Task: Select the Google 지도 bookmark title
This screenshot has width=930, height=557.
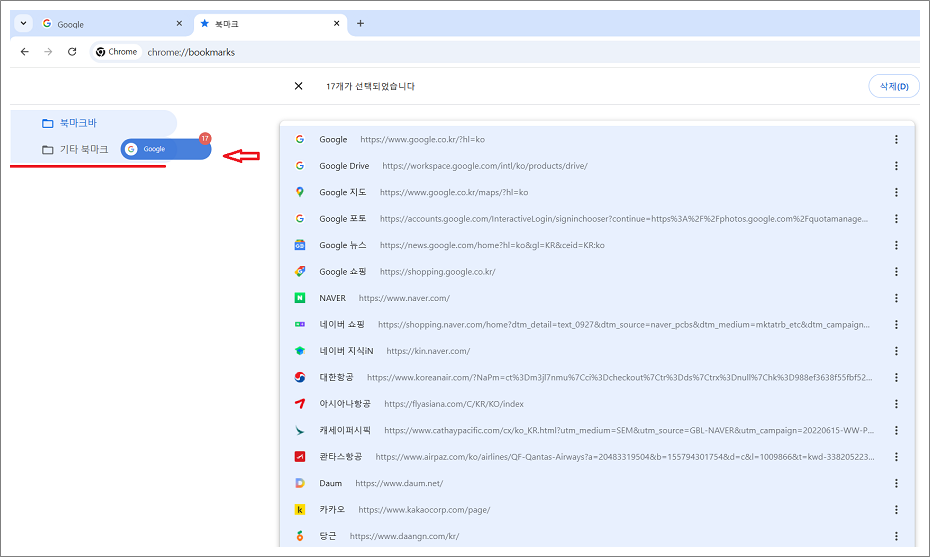Action: [343, 192]
